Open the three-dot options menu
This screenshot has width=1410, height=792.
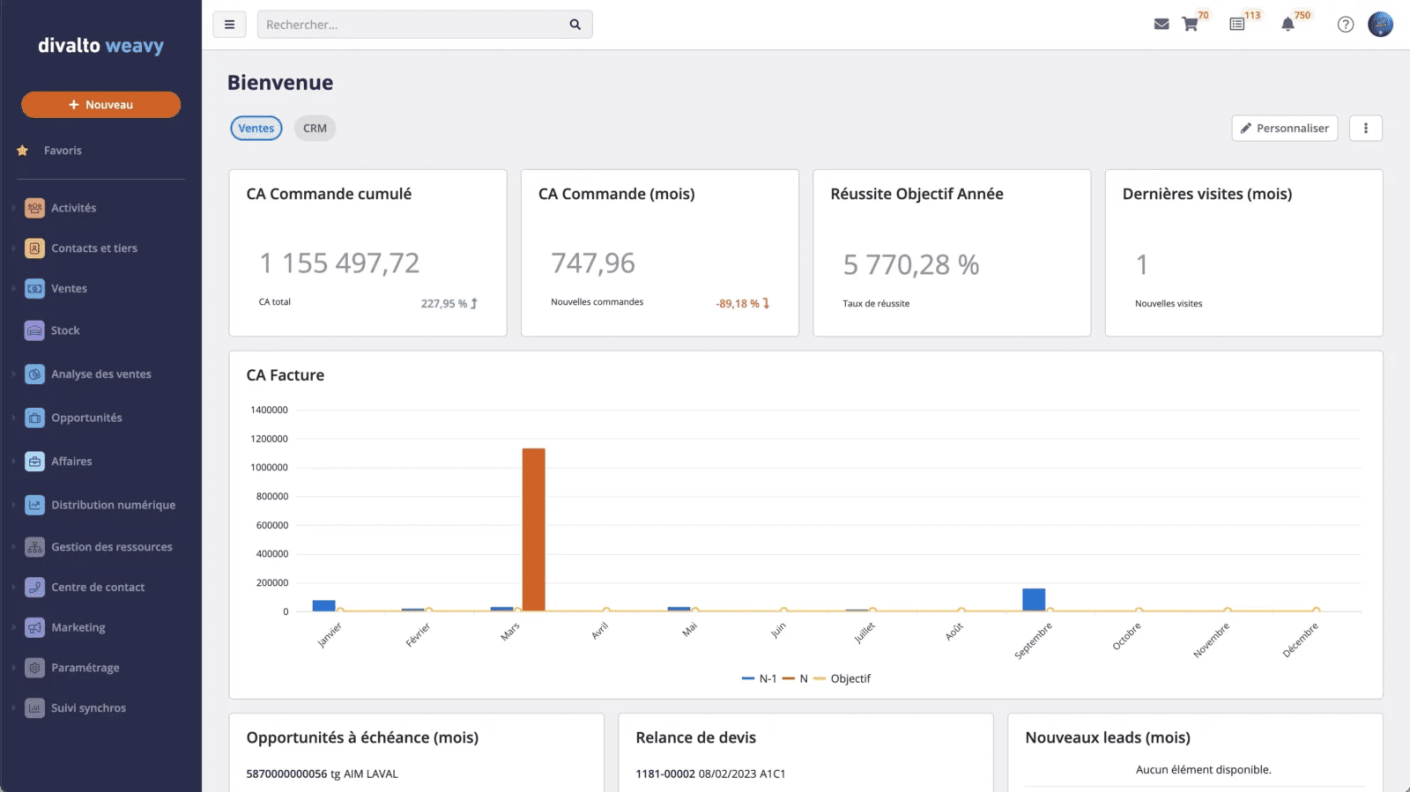[x=1366, y=128]
